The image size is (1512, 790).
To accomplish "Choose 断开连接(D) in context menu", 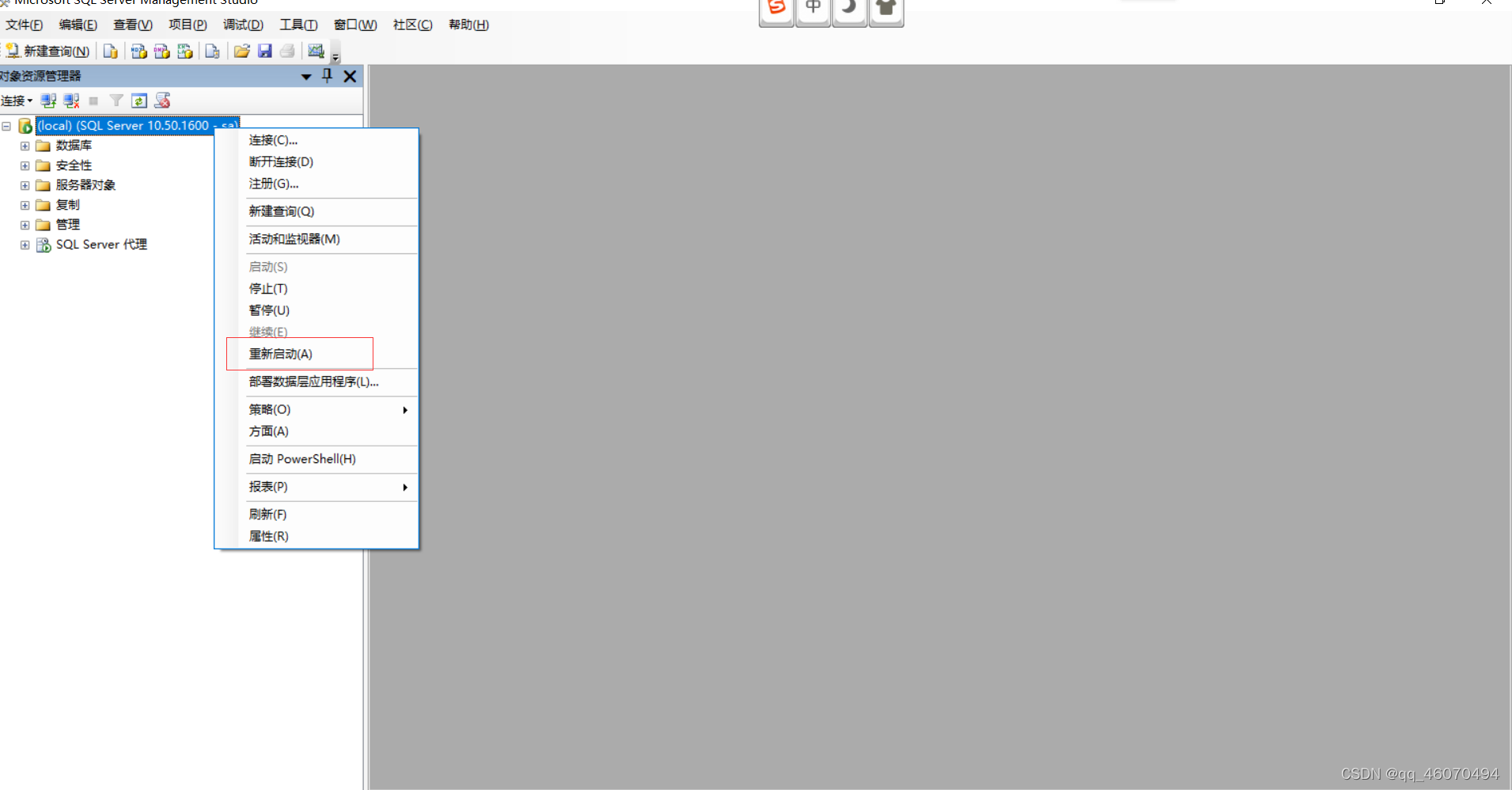I will click(316, 162).
